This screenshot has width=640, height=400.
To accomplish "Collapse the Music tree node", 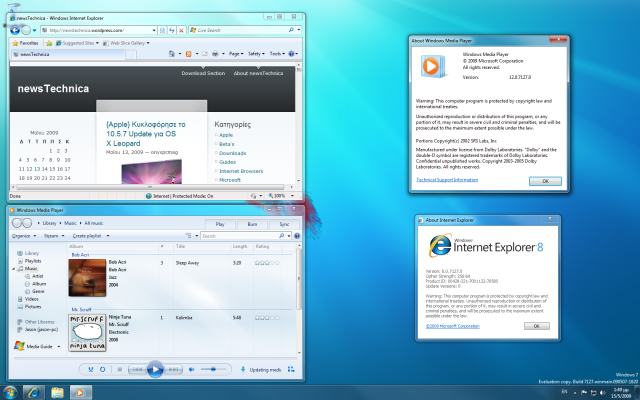I will point(14,269).
